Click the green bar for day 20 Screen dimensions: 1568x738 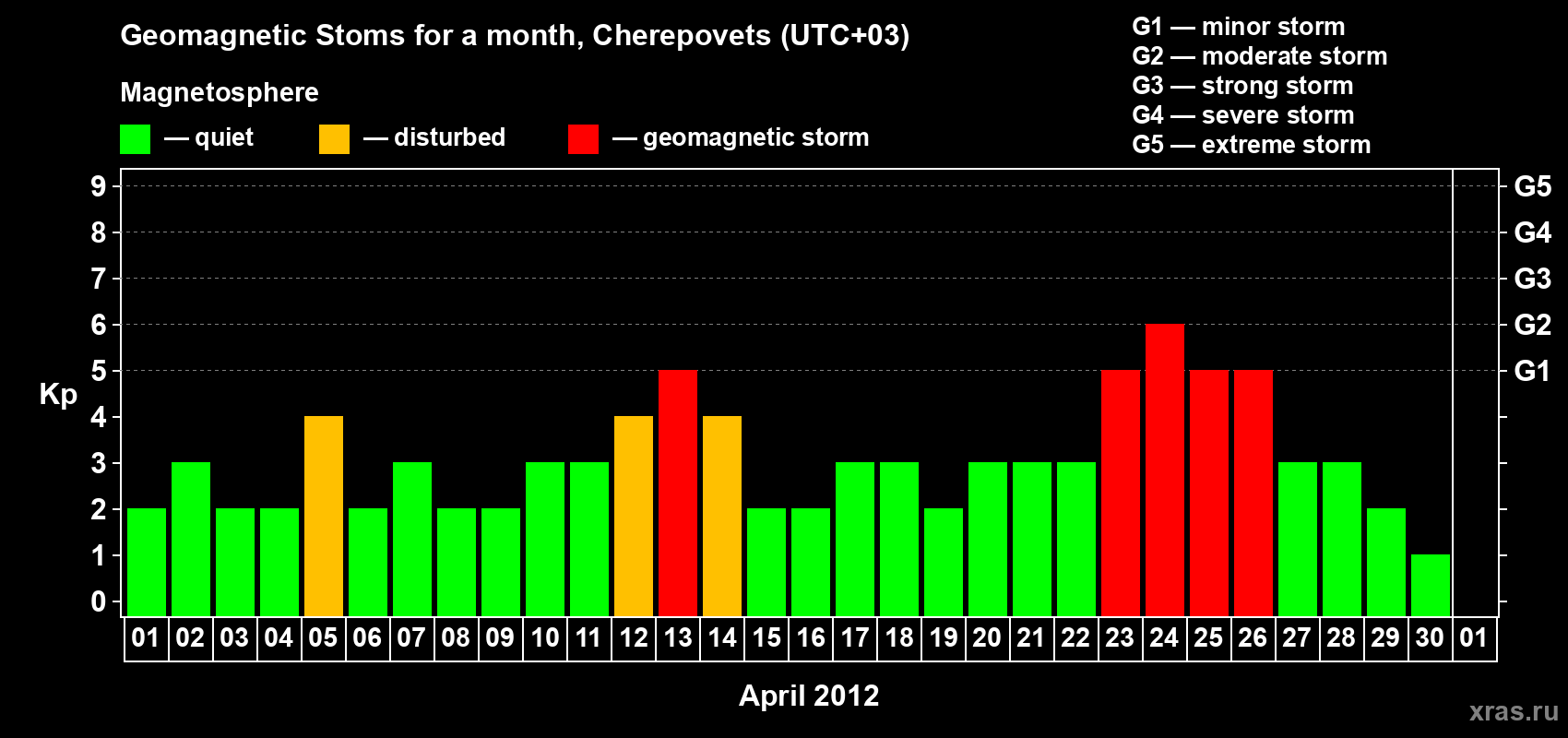coord(988,539)
